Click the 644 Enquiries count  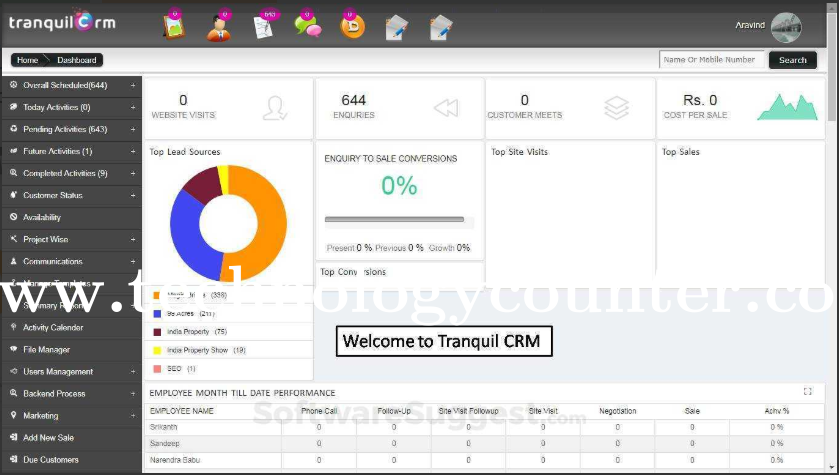tap(353, 100)
